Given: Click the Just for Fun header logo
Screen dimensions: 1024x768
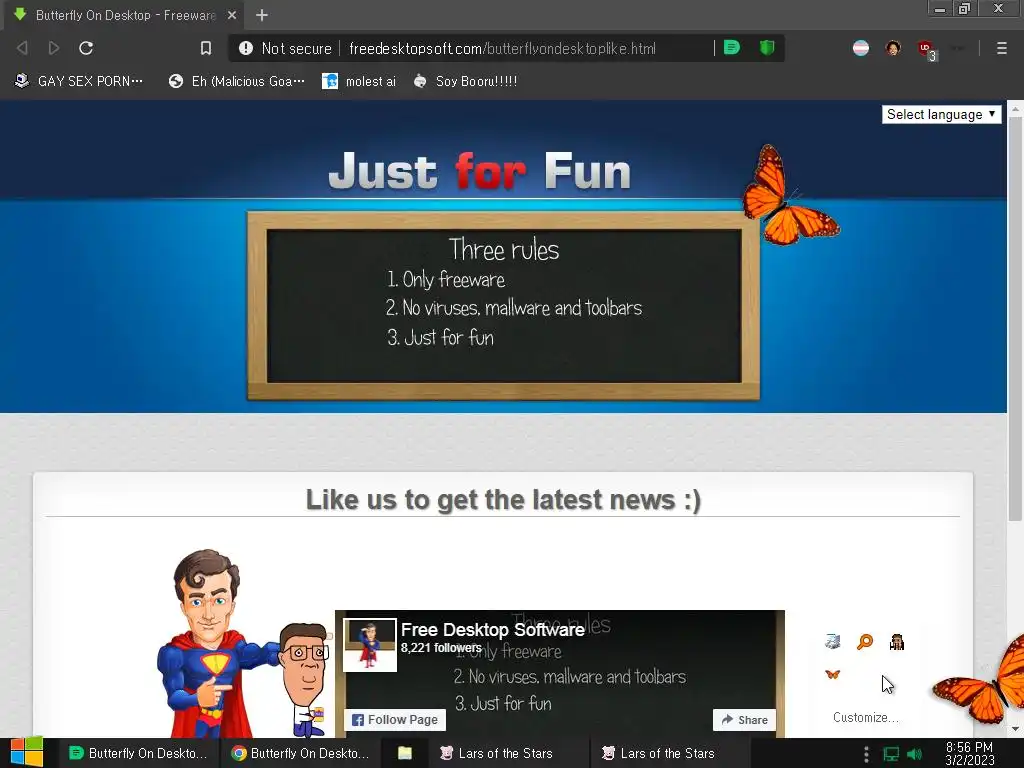Looking at the screenshot, I should 479,170.
